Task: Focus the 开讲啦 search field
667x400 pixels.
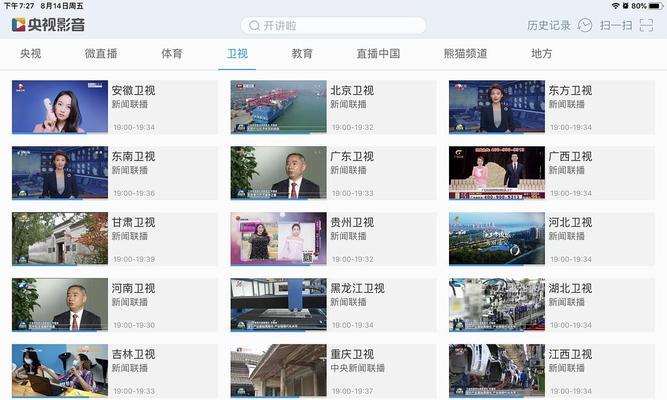Action: pyautogui.click(x=333, y=26)
